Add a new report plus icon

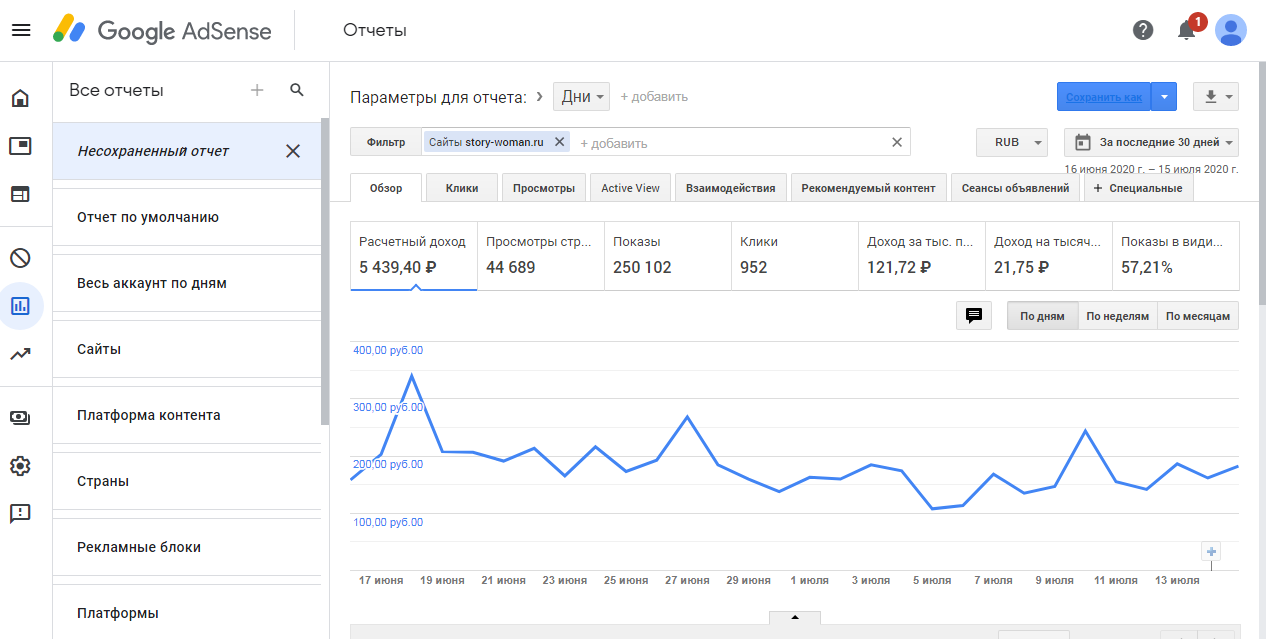257,90
